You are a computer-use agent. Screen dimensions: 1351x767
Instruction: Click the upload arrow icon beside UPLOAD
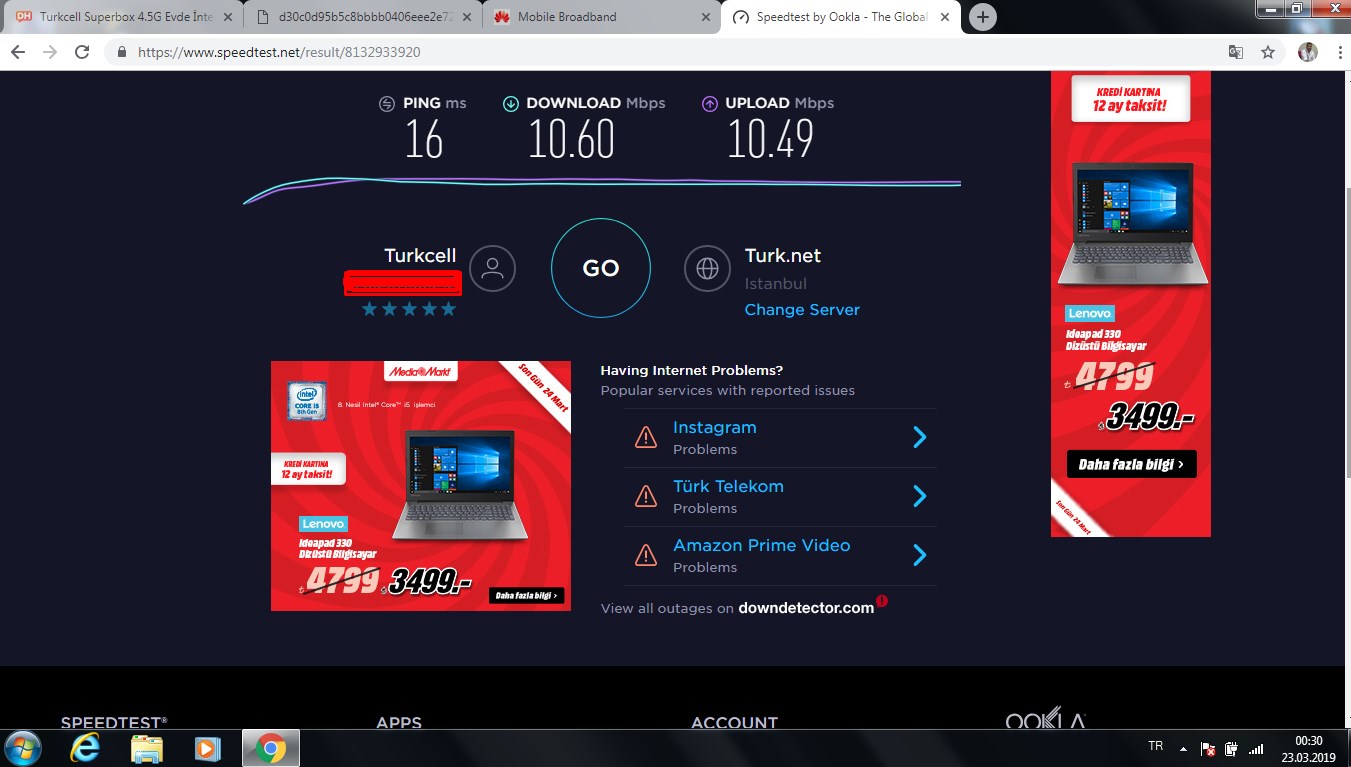(710, 103)
